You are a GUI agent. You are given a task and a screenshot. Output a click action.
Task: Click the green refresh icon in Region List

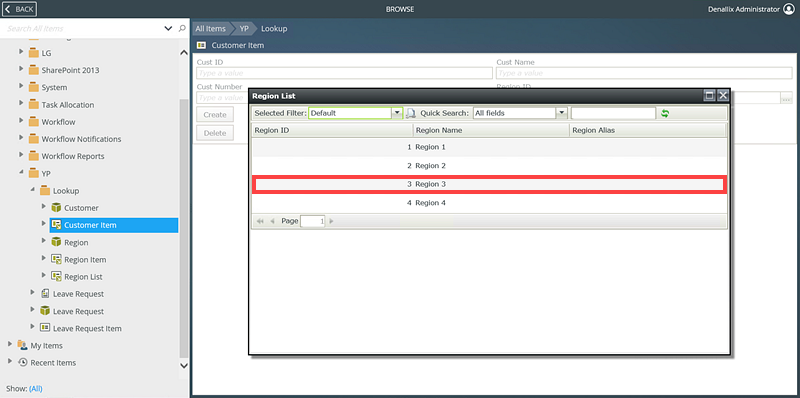coord(664,113)
